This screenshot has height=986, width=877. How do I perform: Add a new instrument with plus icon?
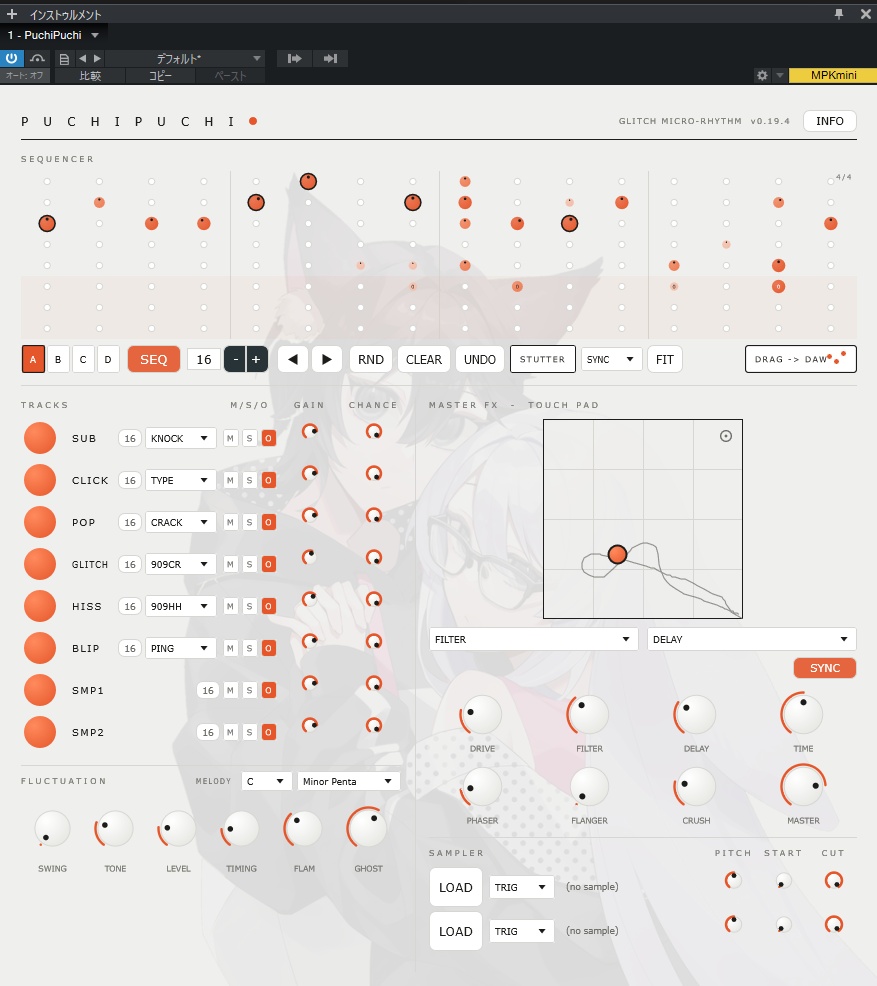pos(12,14)
